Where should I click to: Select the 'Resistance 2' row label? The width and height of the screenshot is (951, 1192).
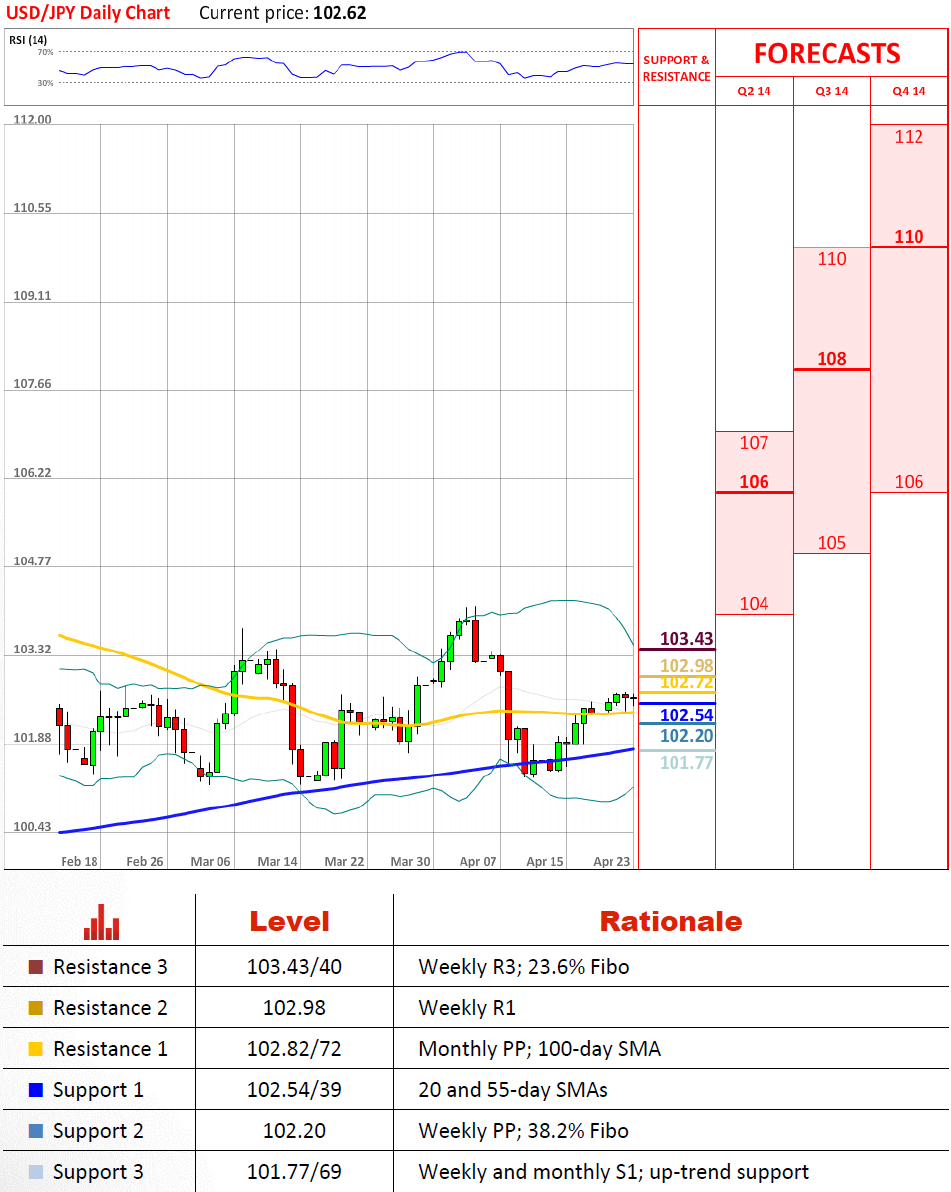(110, 1008)
